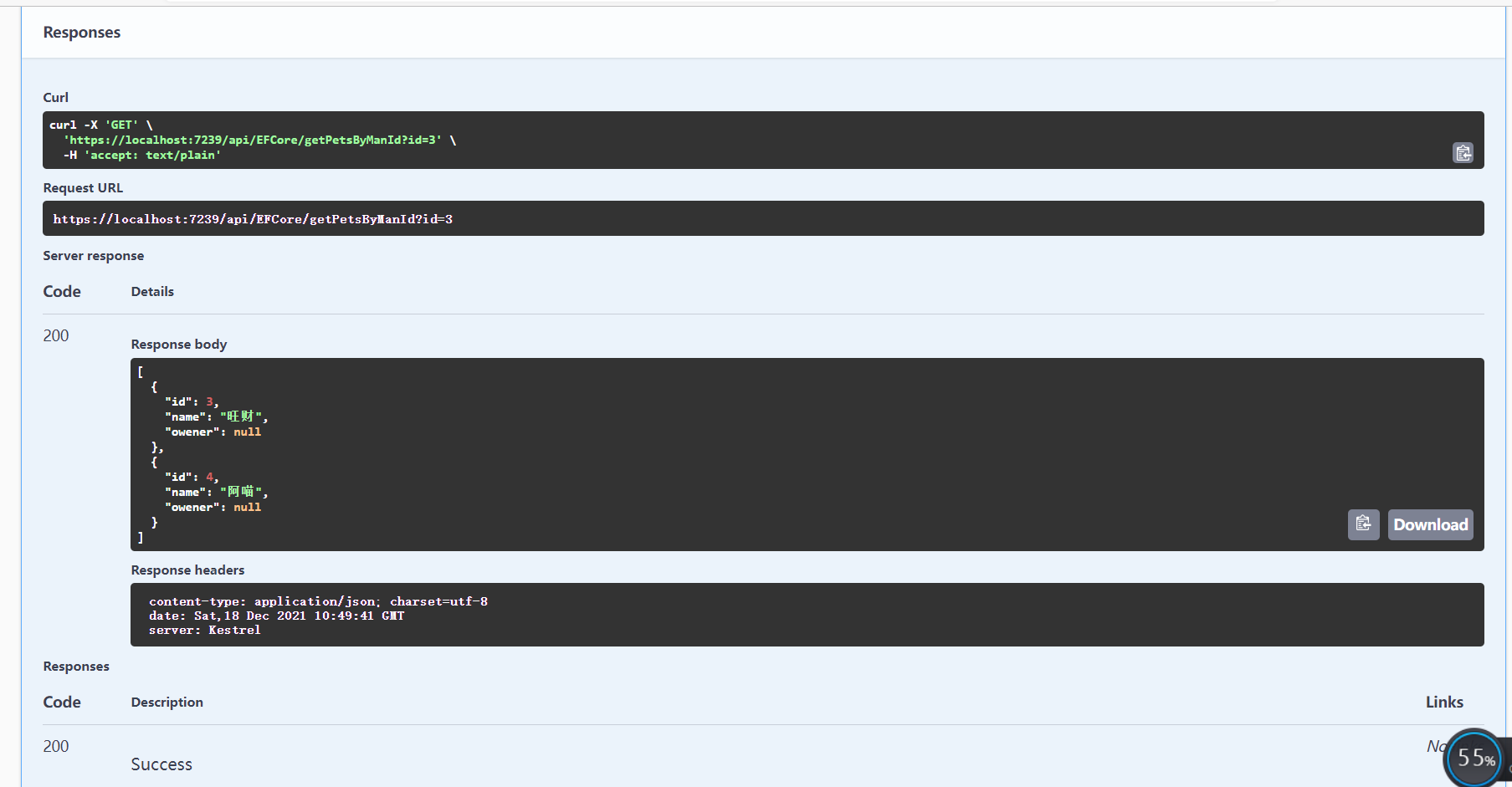Download the response body
Viewport: 1512px width, 787px height.
(x=1430, y=524)
